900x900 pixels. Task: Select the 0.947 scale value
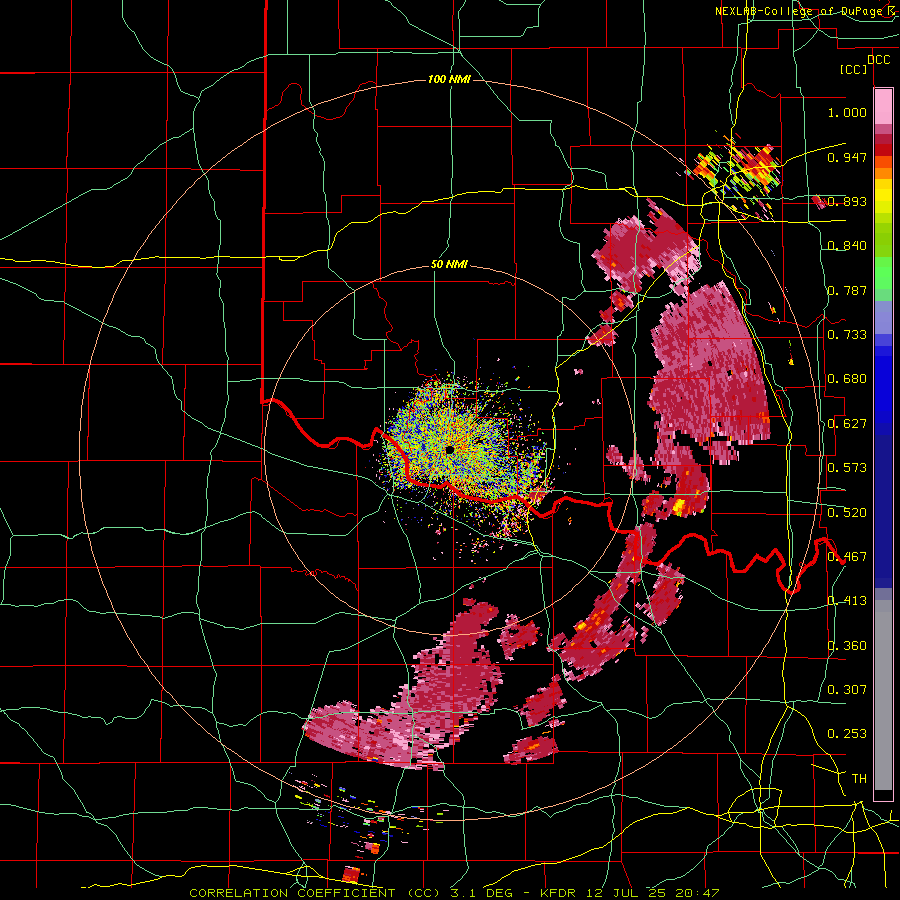point(847,157)
